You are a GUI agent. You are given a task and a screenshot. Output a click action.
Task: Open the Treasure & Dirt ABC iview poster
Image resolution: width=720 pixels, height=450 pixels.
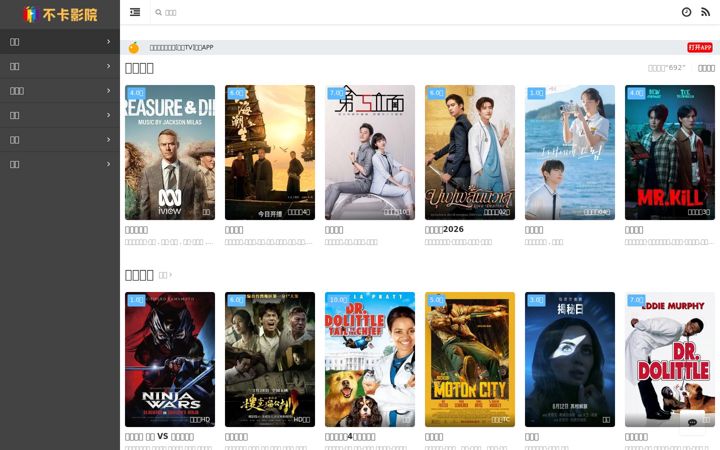click(170, 152)
